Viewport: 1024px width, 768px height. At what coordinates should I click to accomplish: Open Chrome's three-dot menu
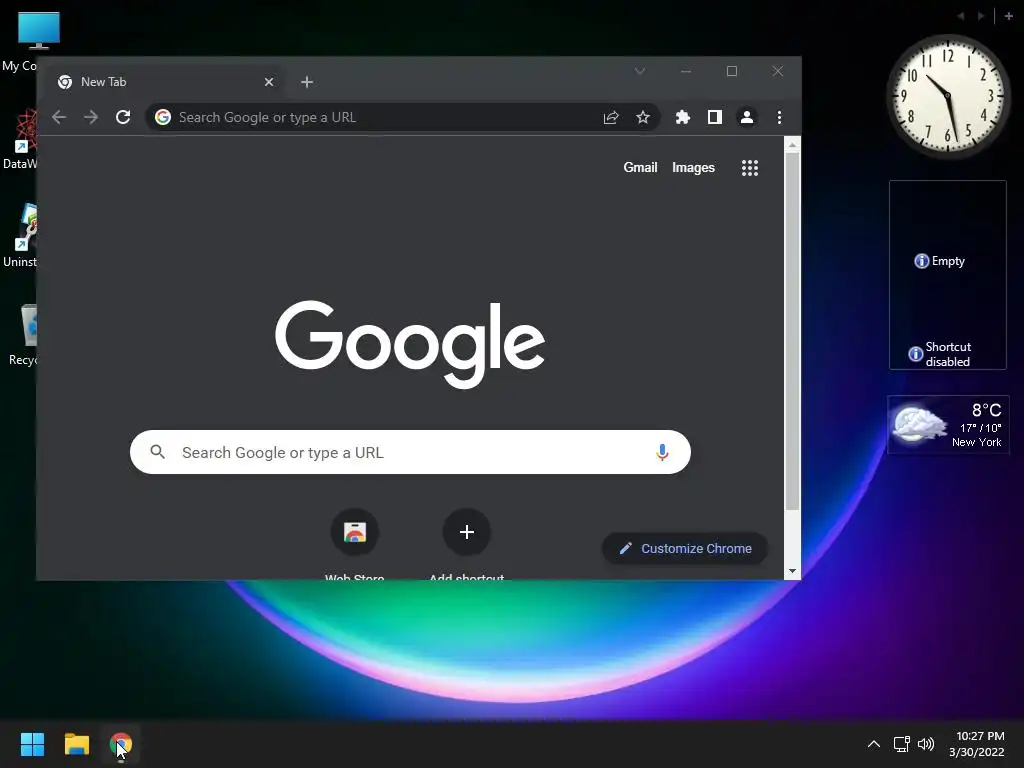click(778, 117)
